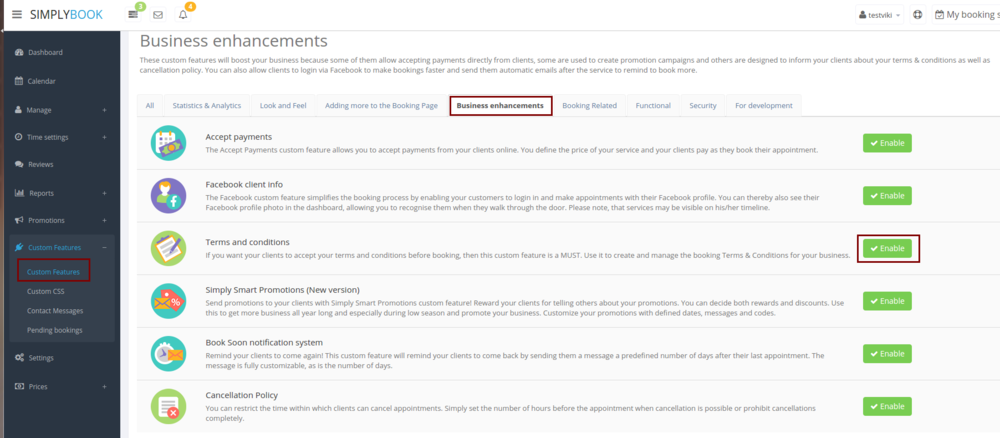
Task: Go to Pending bookings in sidebar
Action: 55,329
